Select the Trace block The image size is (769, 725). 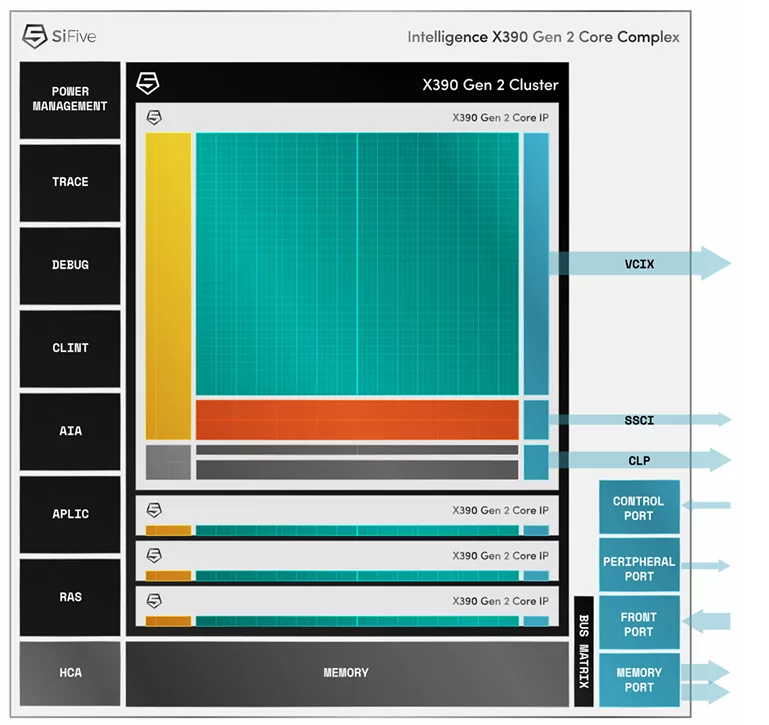70,182
